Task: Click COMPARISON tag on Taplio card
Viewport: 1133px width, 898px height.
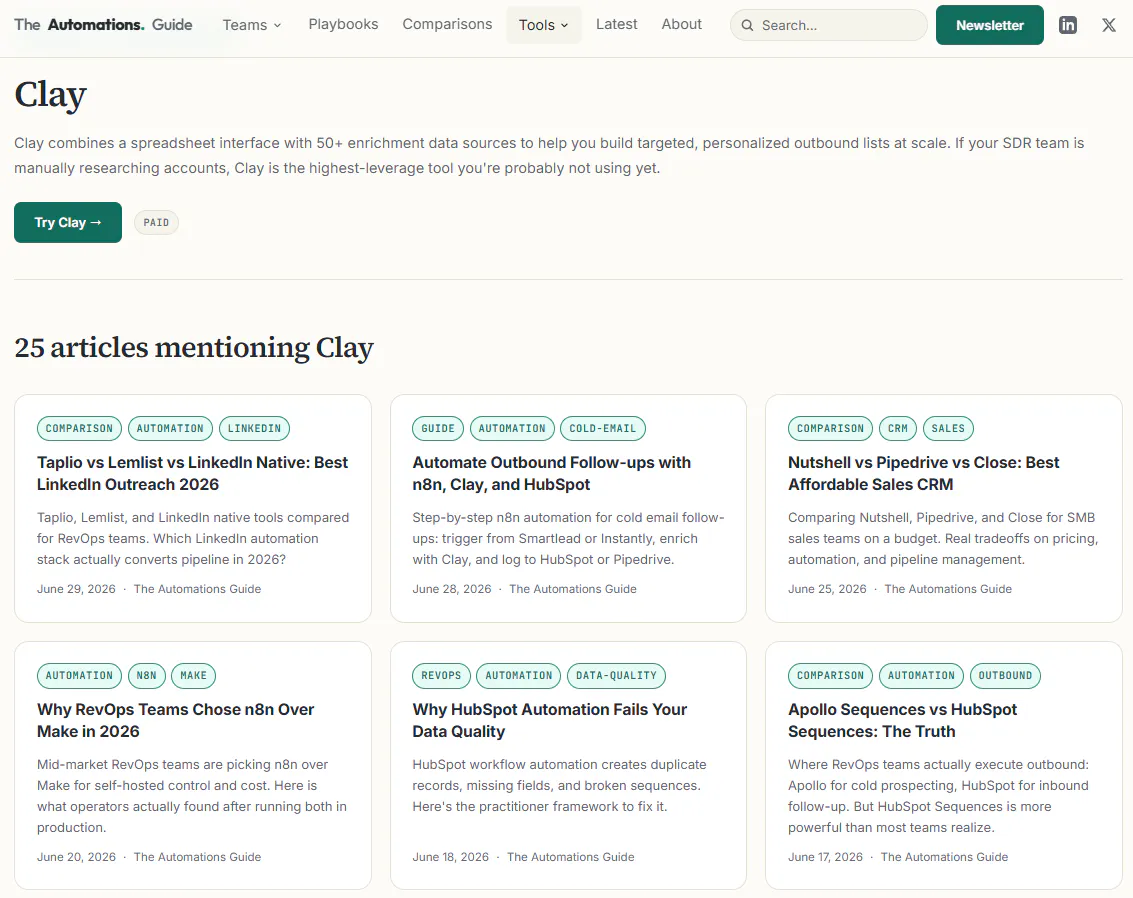Action: [x=79, y=428]
